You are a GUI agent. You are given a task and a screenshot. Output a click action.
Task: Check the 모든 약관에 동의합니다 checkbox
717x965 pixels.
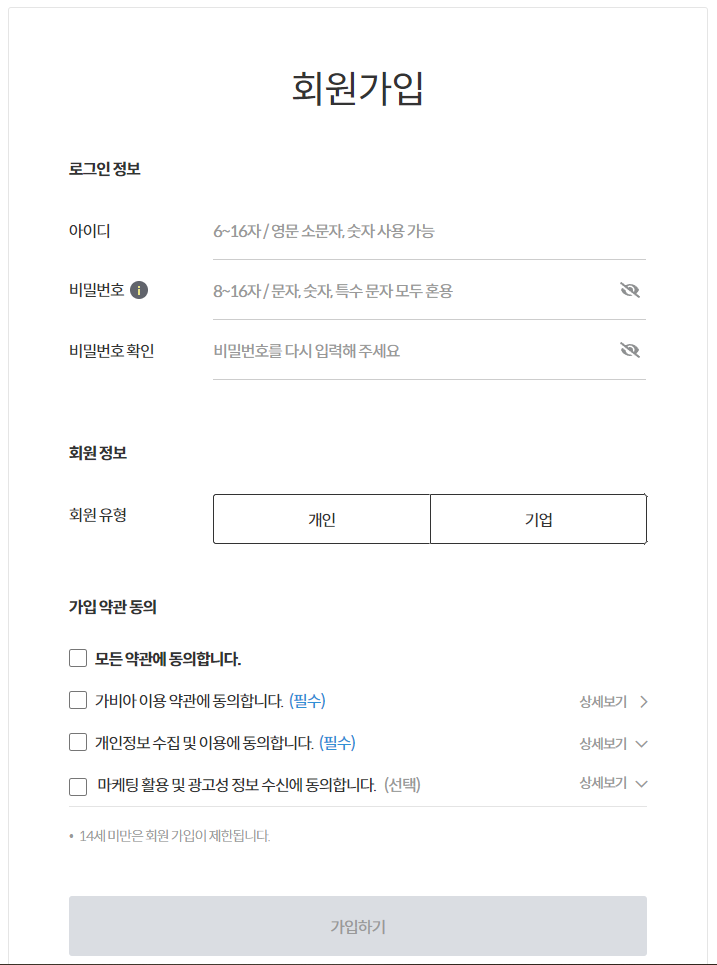point(77,657)
